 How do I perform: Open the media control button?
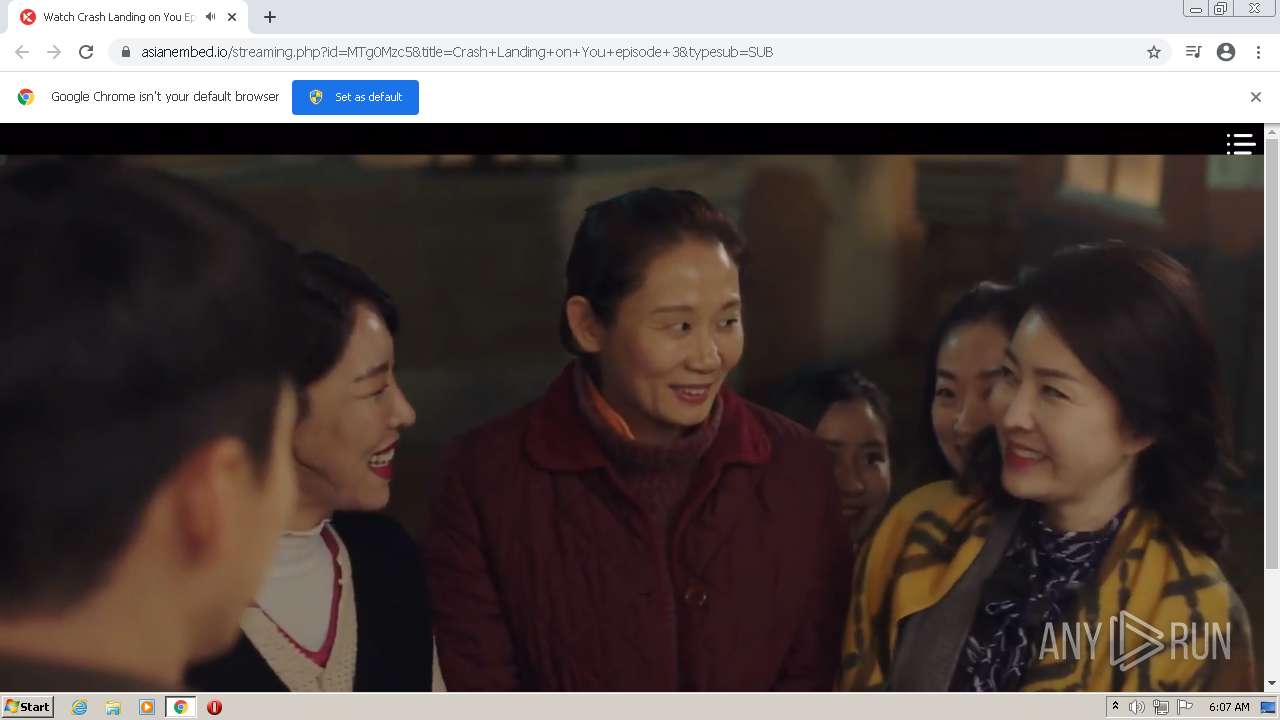coord(1193,52)
